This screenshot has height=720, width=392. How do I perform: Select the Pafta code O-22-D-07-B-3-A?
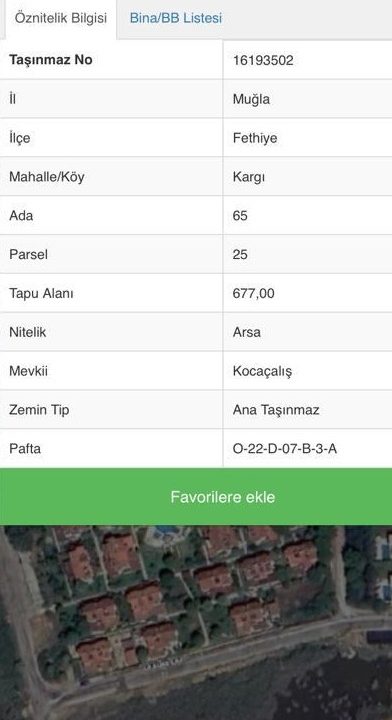(285, 449)
